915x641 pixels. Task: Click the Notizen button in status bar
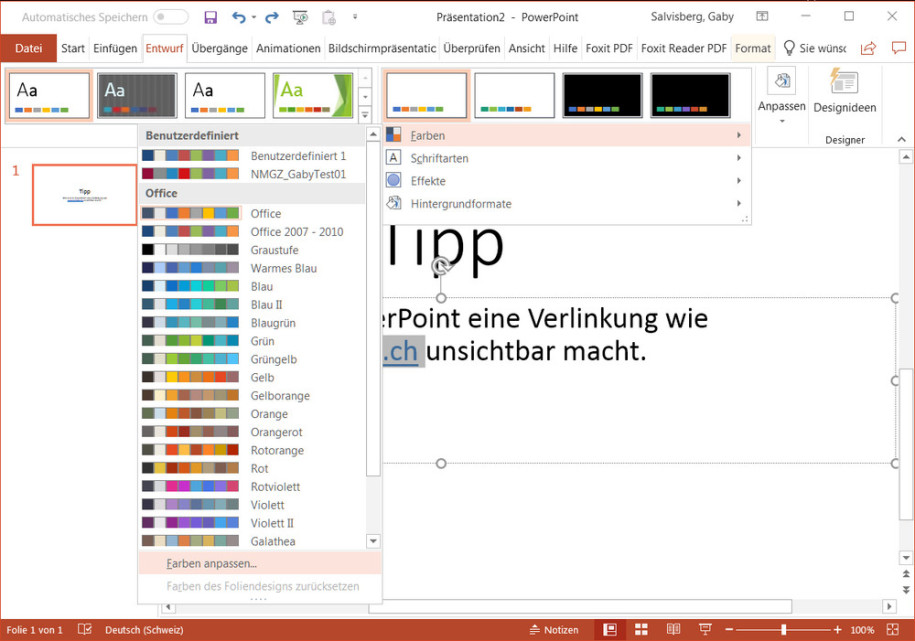[x=554, y=629]
